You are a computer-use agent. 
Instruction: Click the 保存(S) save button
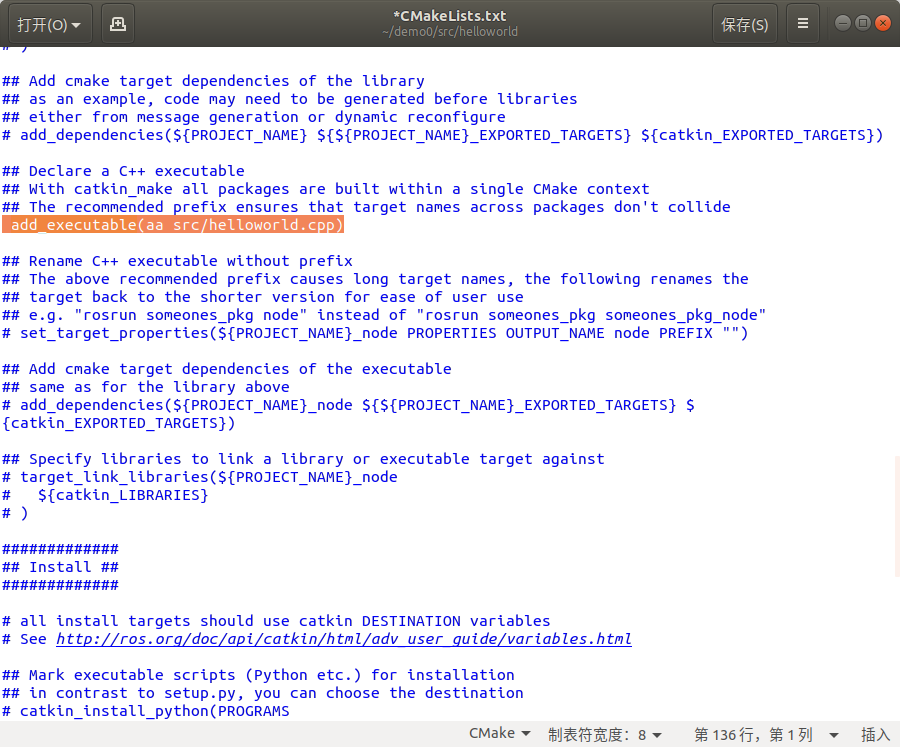(x=744, y=23)
